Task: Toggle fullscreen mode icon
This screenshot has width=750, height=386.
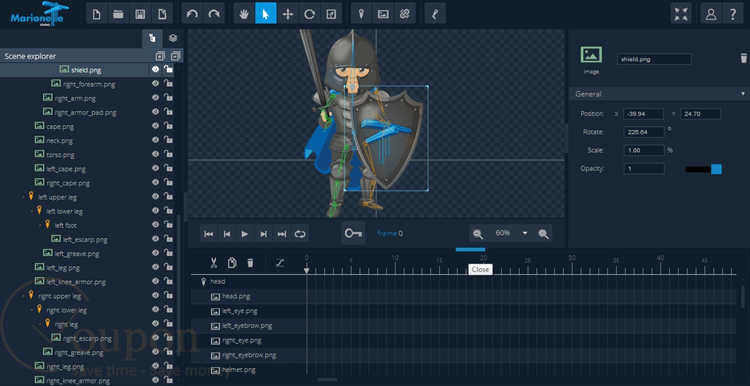Action: pos(681,13)
